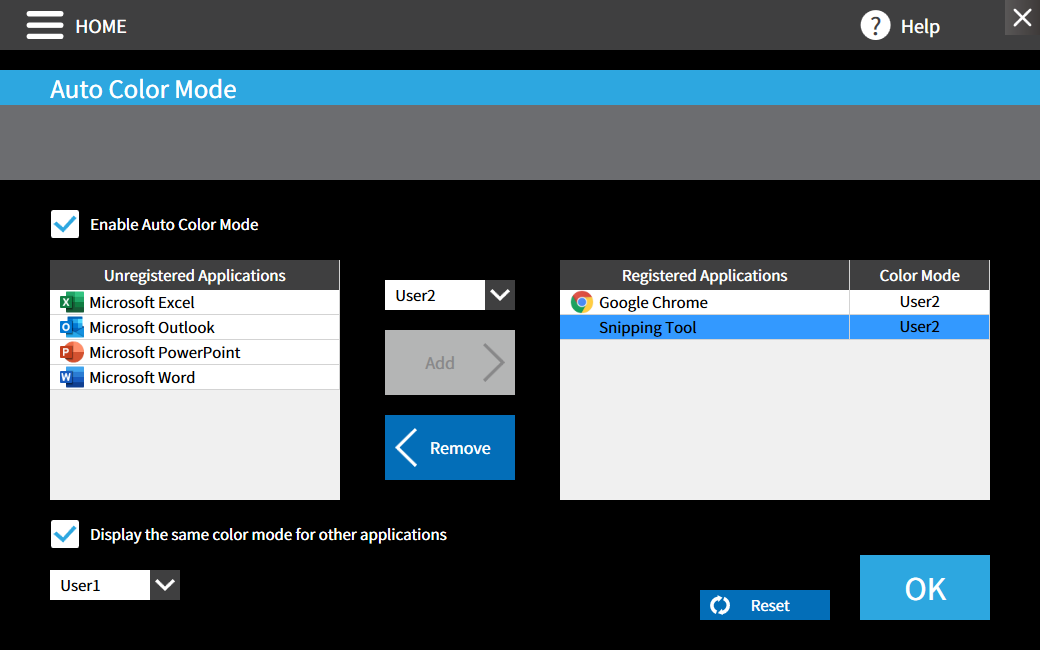Click the Microsoft PowerPoint icon
The height and width of the screenshot is (650, 1040).
[x=71, y=352]
